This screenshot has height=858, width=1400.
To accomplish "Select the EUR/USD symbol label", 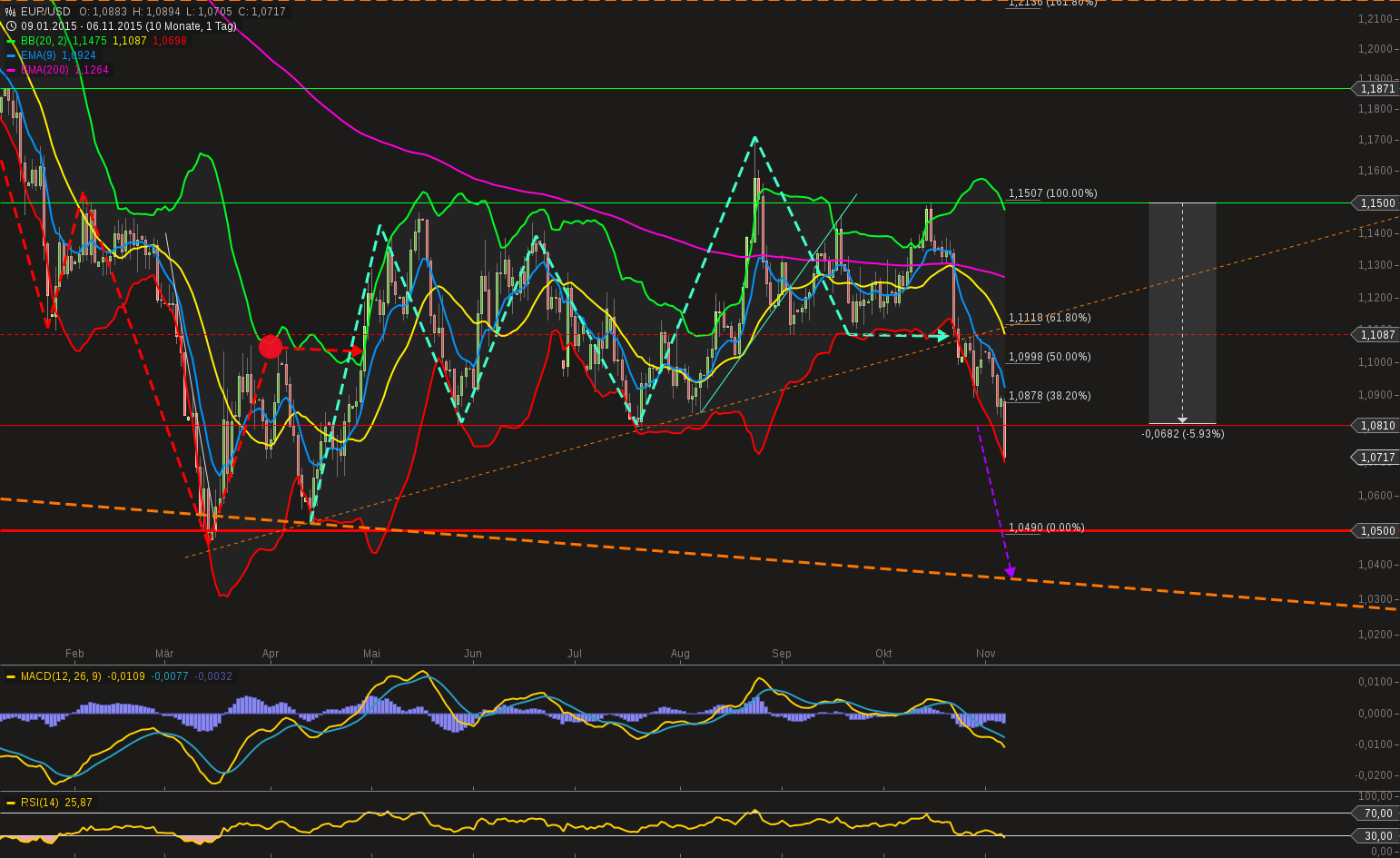I will pyautogui.click(x=45, y=12).
